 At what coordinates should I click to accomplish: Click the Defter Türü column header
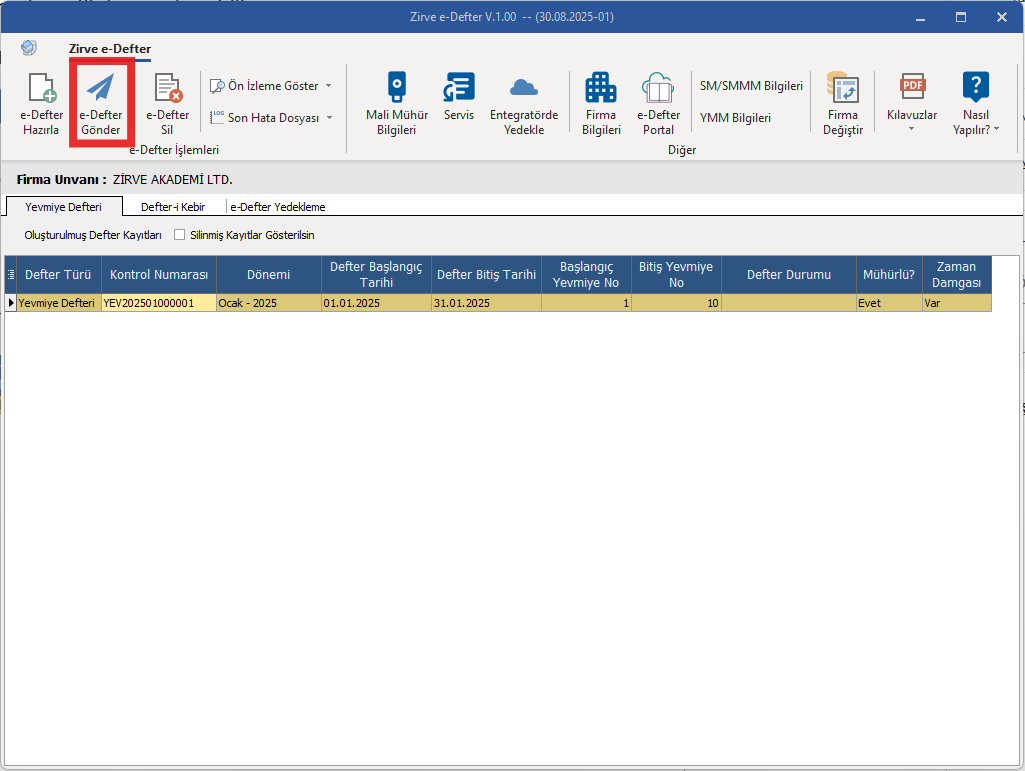point(58,275)
